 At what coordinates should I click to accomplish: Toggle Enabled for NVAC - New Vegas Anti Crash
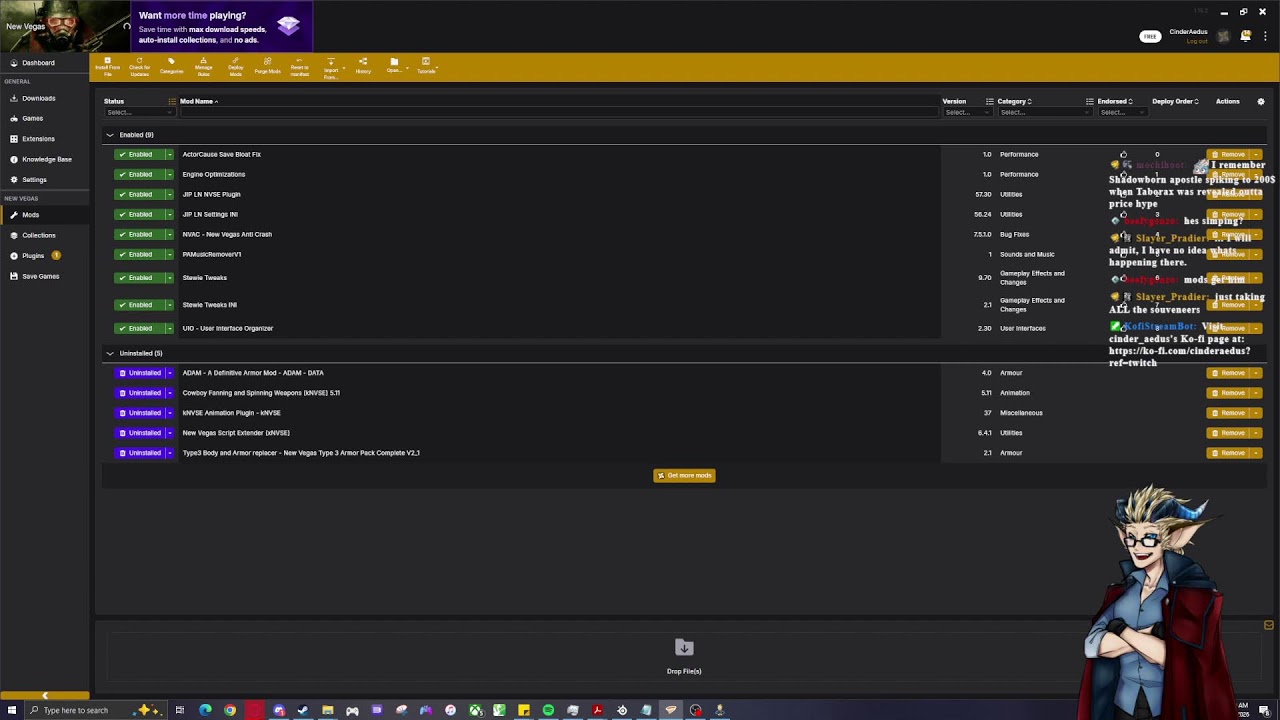tap(139, 234)
